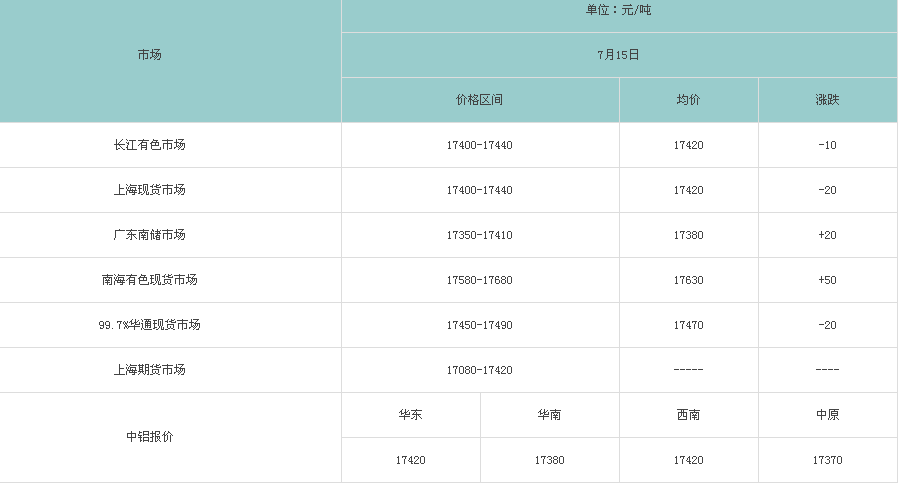Click the 广东南储市场 market name
Screen dimensions: 905x488
click(149, 235)
